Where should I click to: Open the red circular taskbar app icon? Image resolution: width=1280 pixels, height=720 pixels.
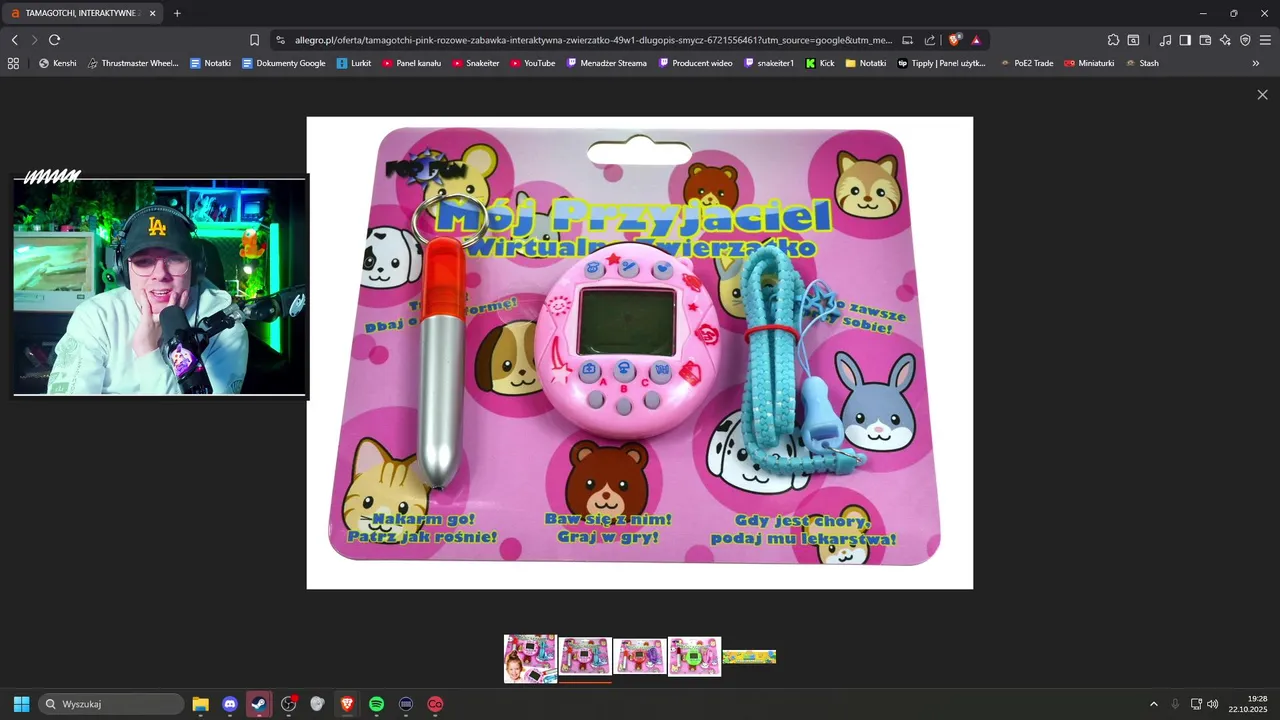pos(435,704)
